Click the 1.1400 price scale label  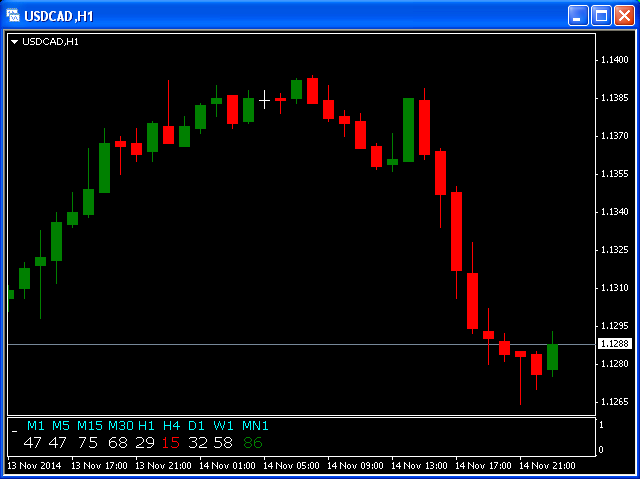614,61
